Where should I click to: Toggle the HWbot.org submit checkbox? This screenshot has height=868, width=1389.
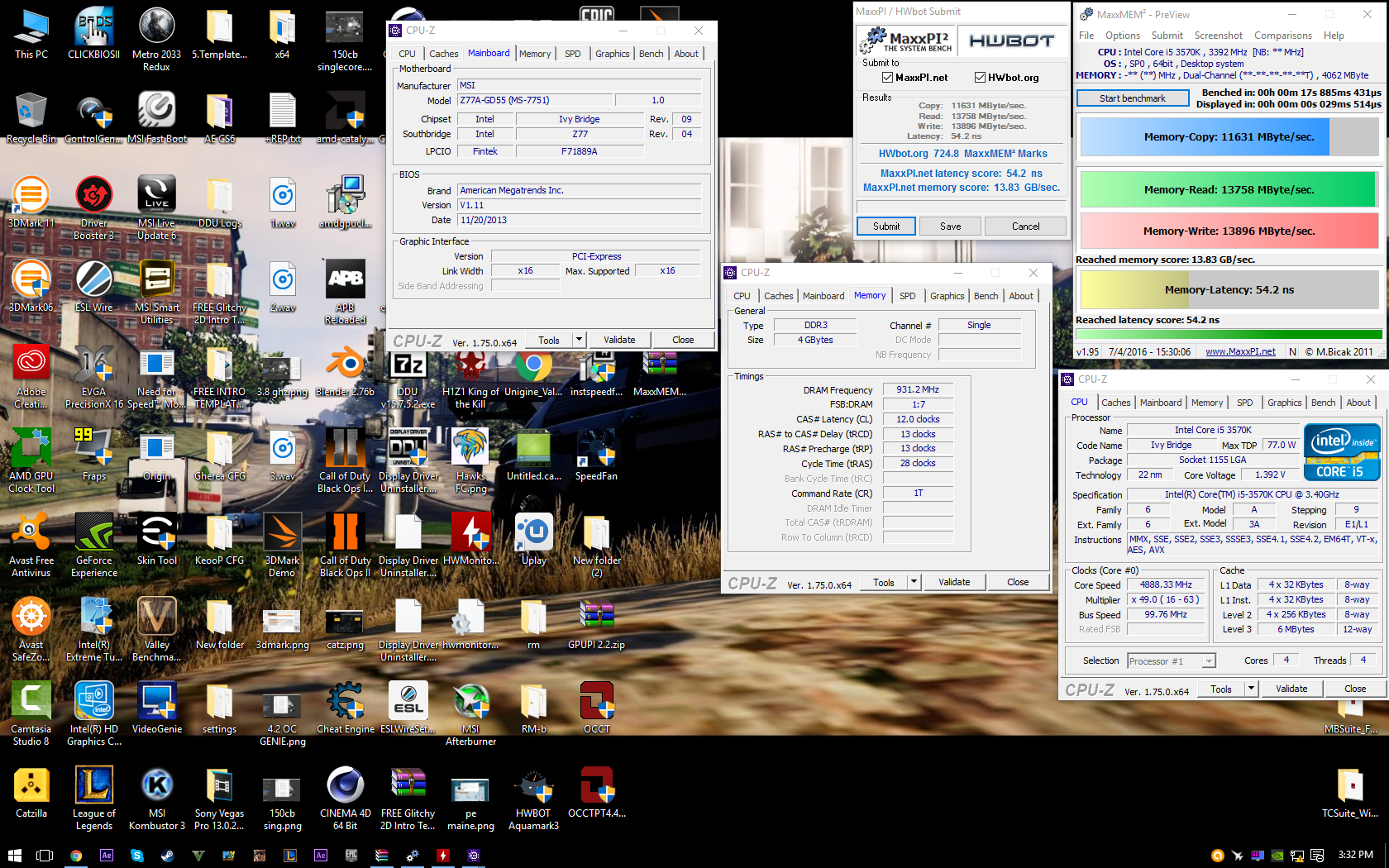(980, 78)
